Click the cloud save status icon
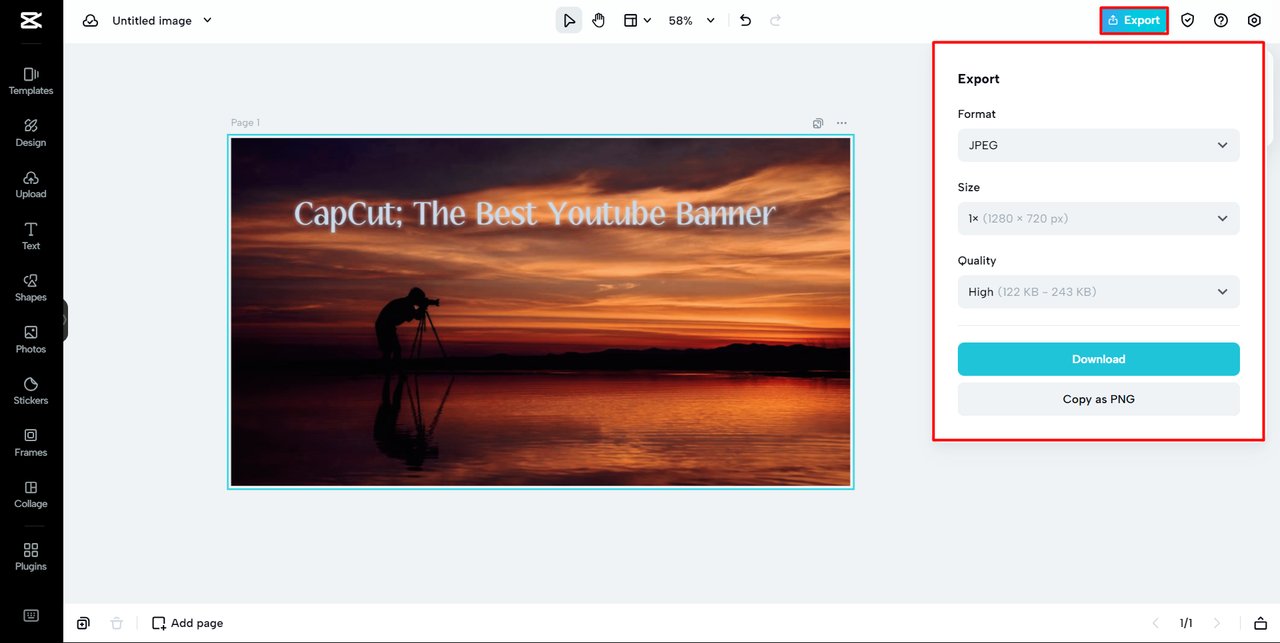Screen dimensions: 1280x643 pyautogui.click(x=90, y=20)
